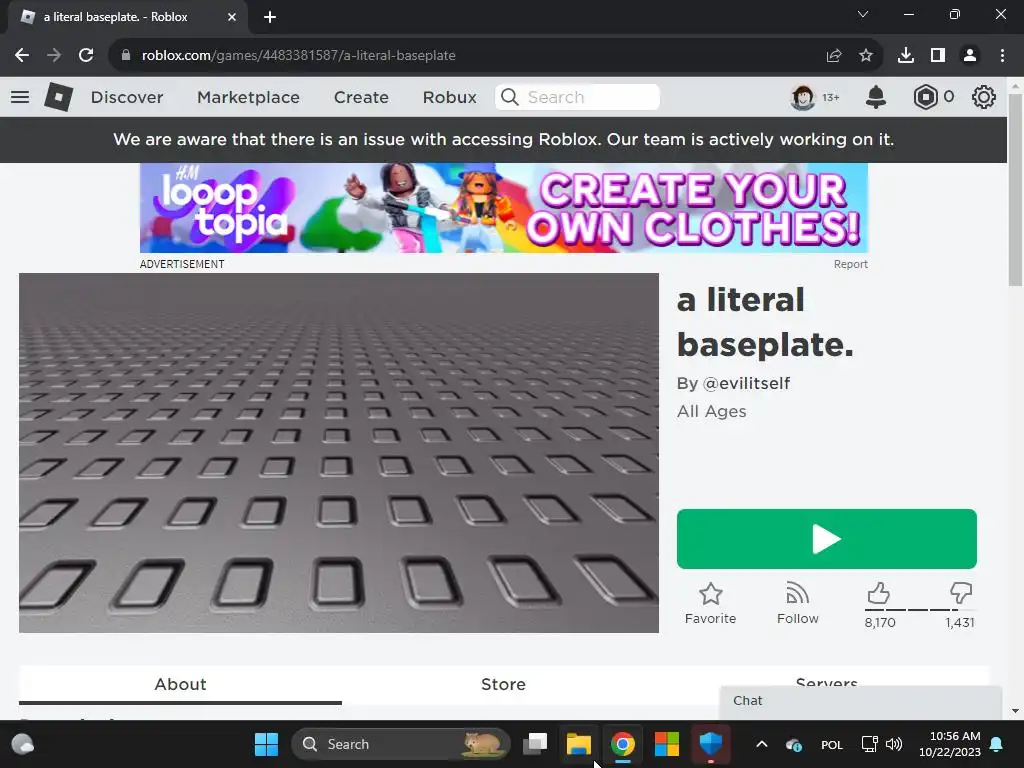Open Task View on the taskbar

click(x=535, y=744)
